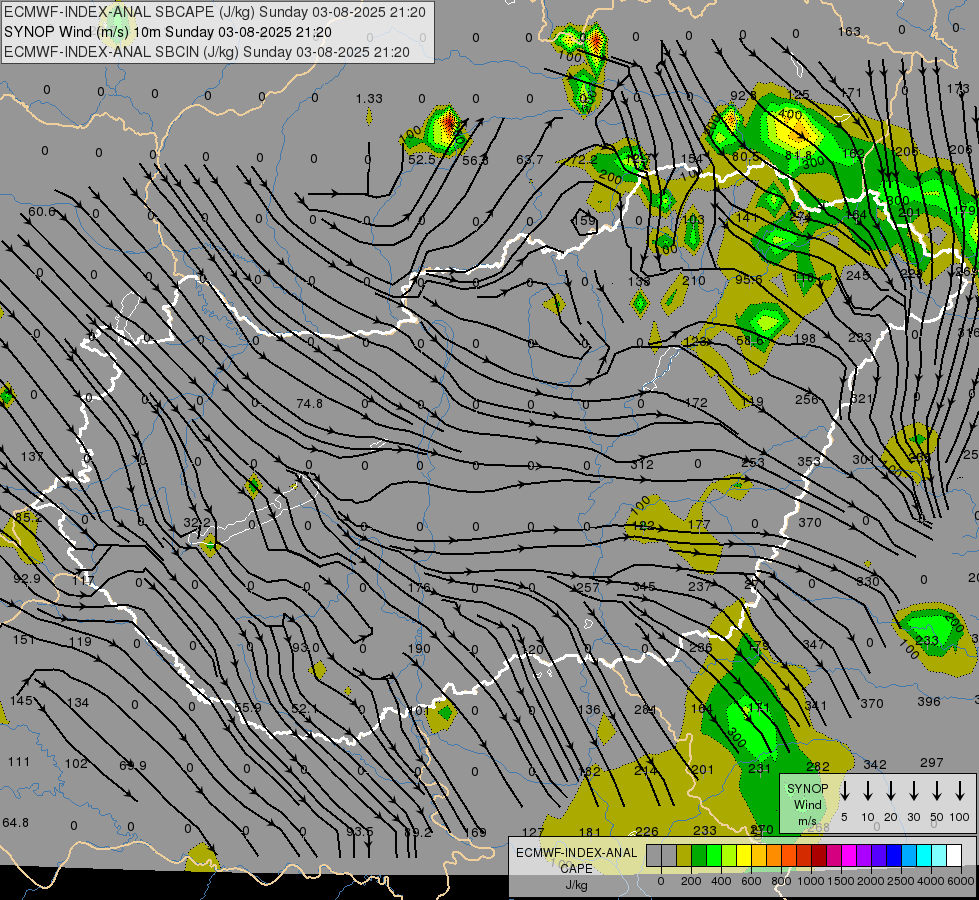Click the 20 m/s wind arrow icon
Screen dimensions: 979x900
point(891,791)
